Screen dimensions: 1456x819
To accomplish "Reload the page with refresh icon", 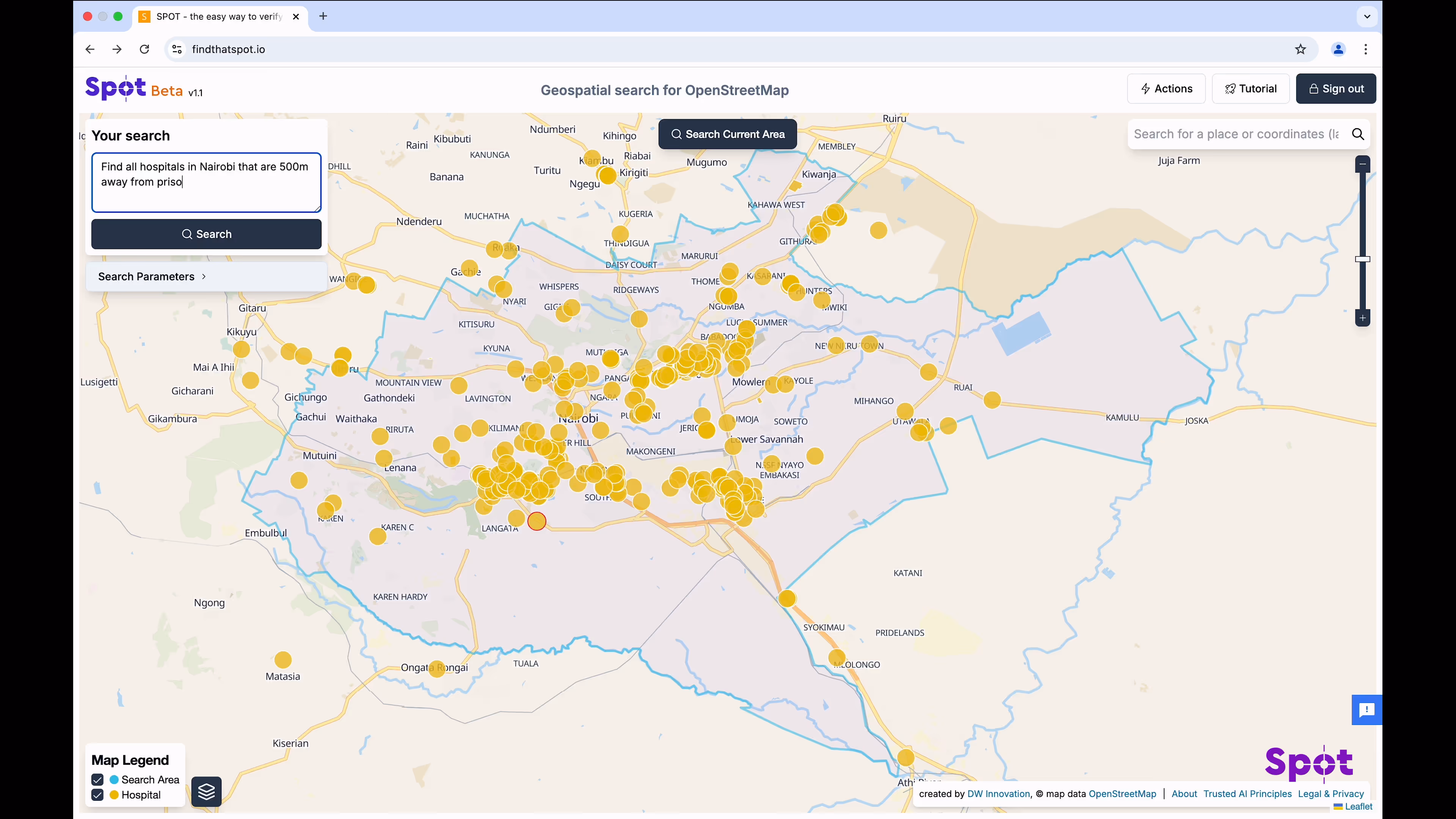I will tap(145, 49).
